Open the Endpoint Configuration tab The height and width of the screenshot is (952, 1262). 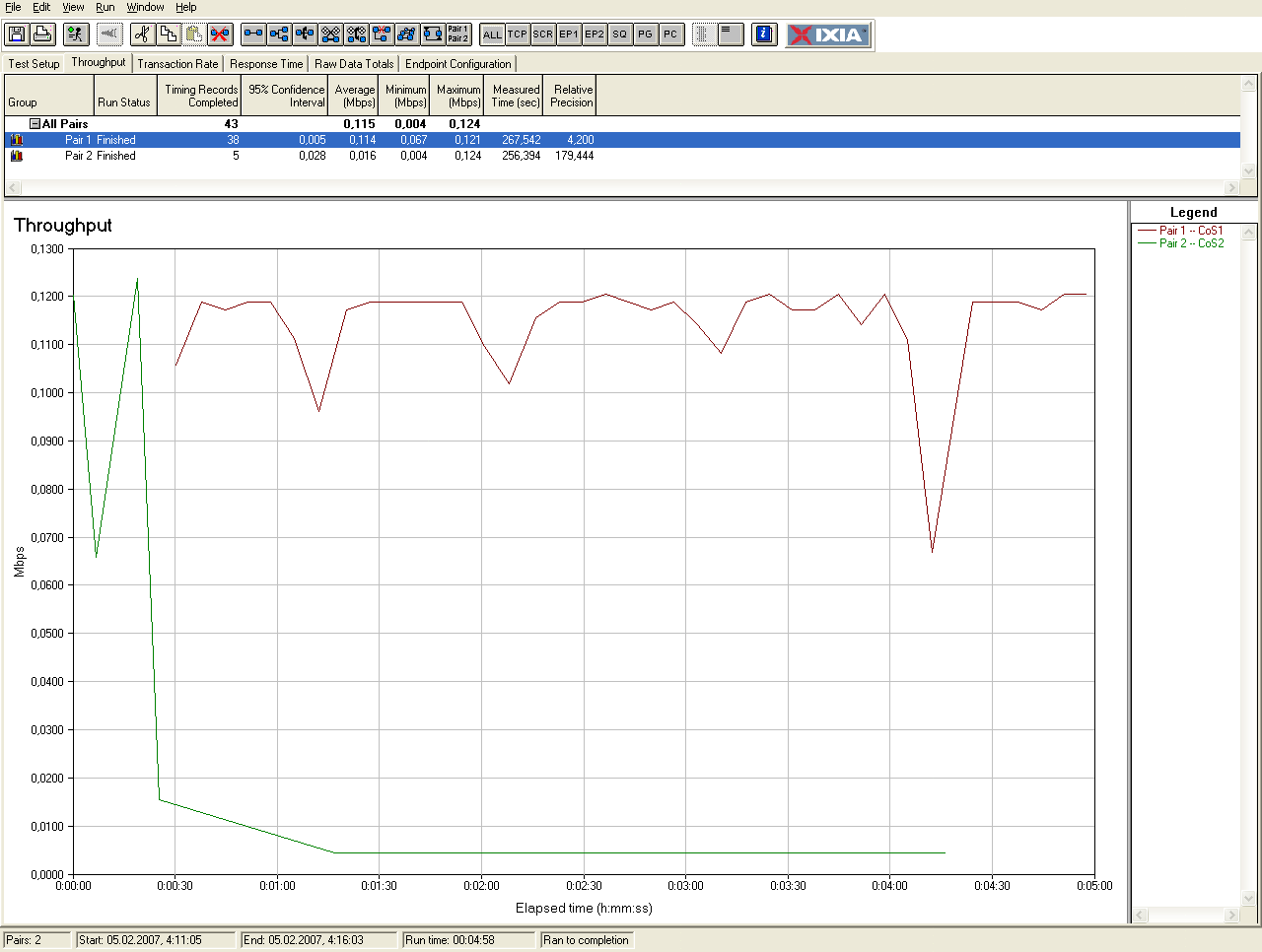pos(458,64)
